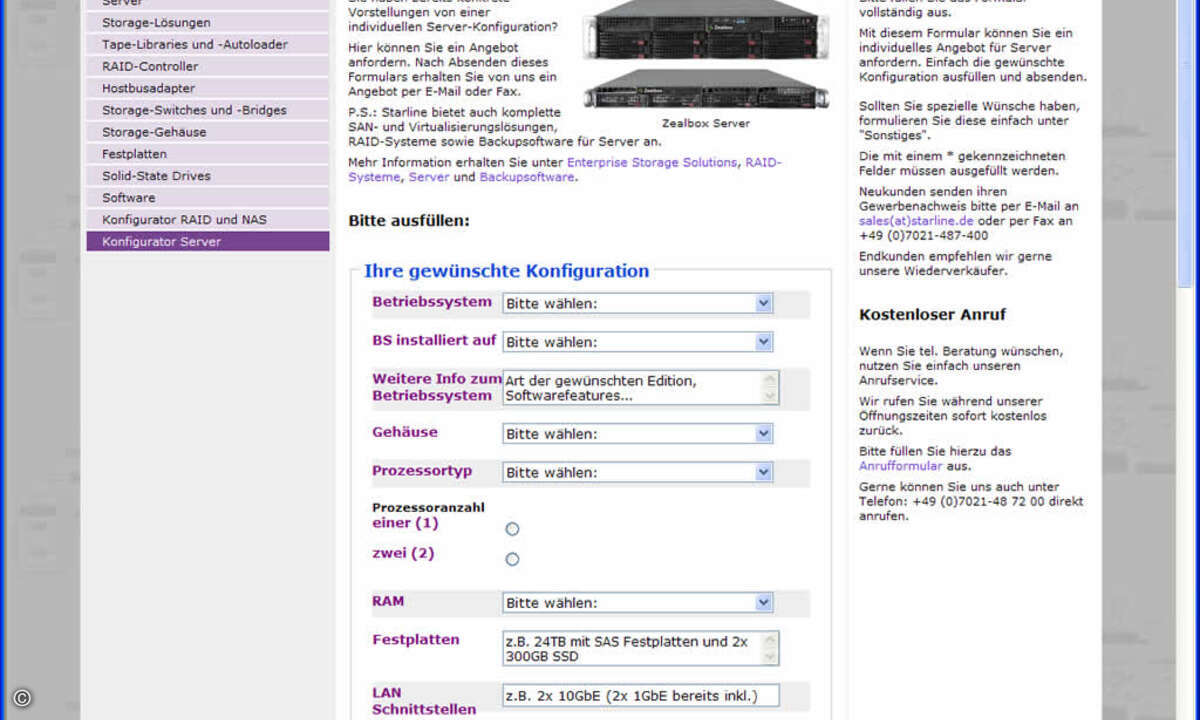The height and width of the screenshot is (720, 1200).
Task: Click the Weitere Info zum Betriebssystem textarea
Action: click(x=632, y=388)
